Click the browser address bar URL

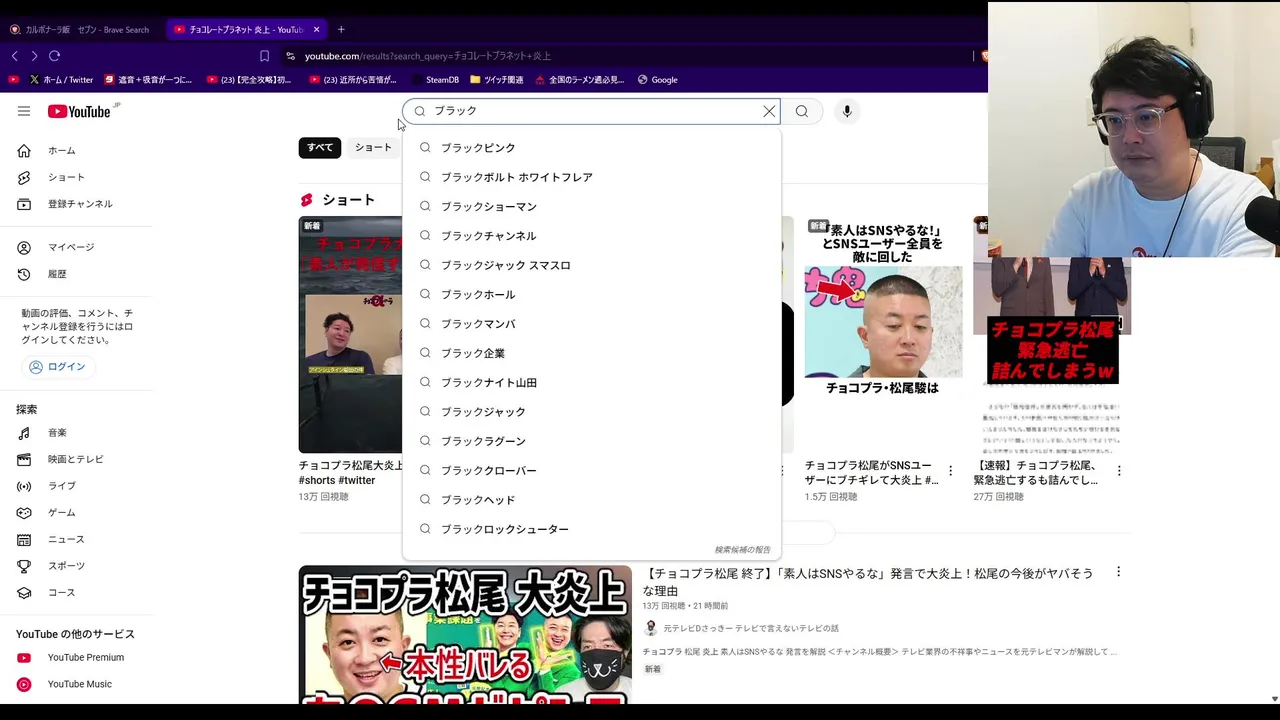pyautogui.click(x=428, y=56)
